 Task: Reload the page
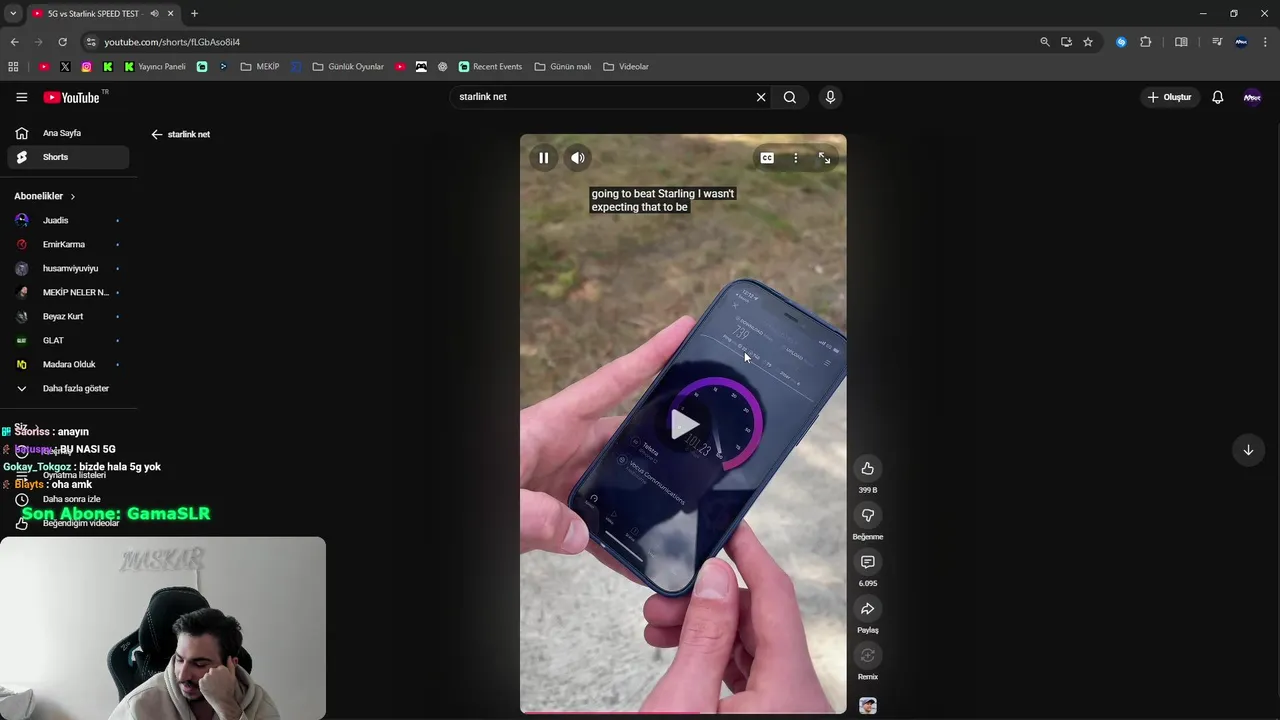(x=62, y=42)
